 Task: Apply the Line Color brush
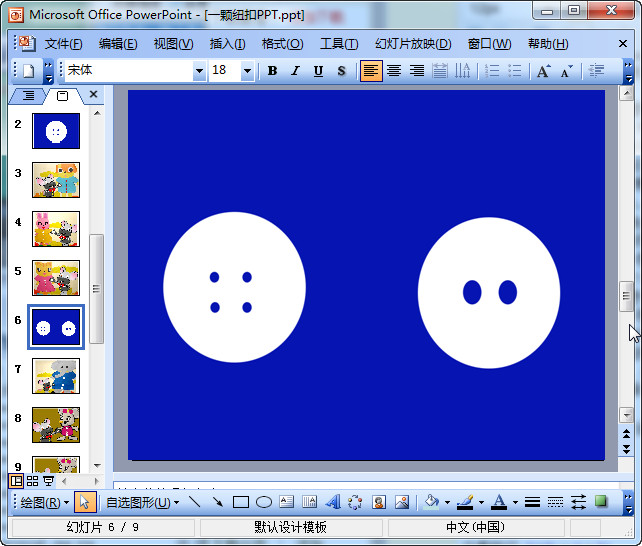465,502
